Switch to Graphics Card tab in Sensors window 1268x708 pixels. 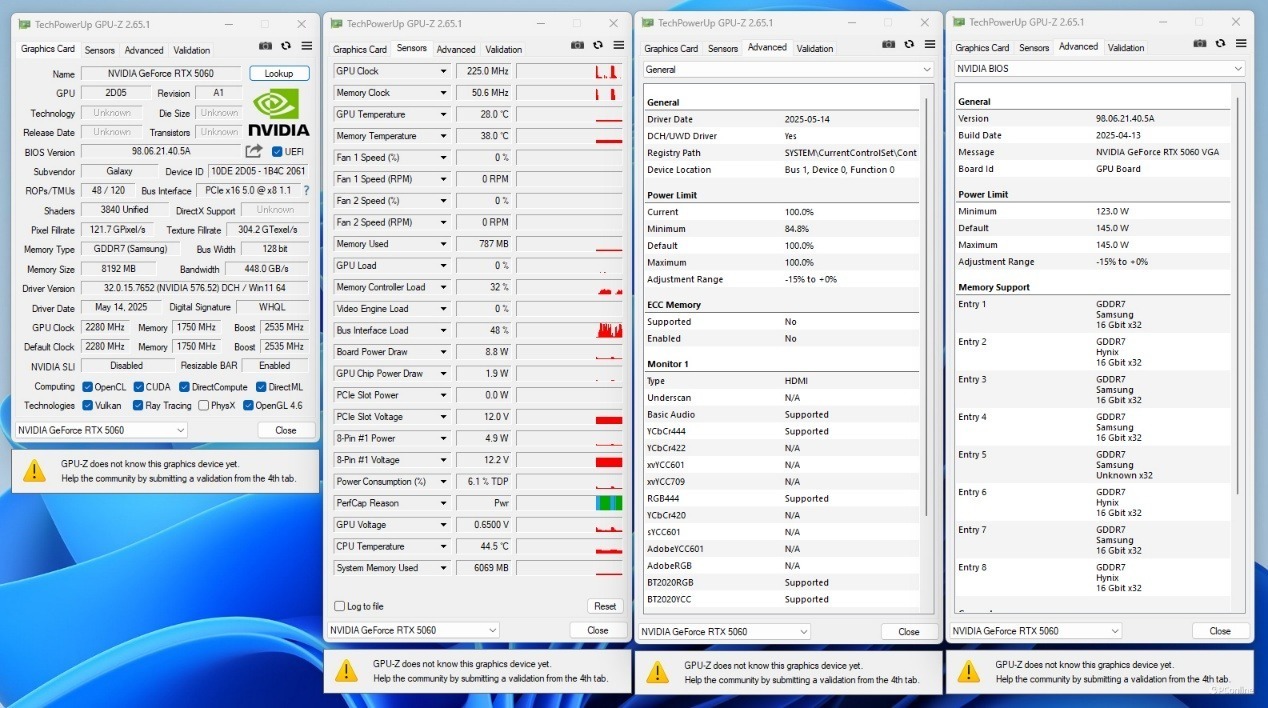360,49
